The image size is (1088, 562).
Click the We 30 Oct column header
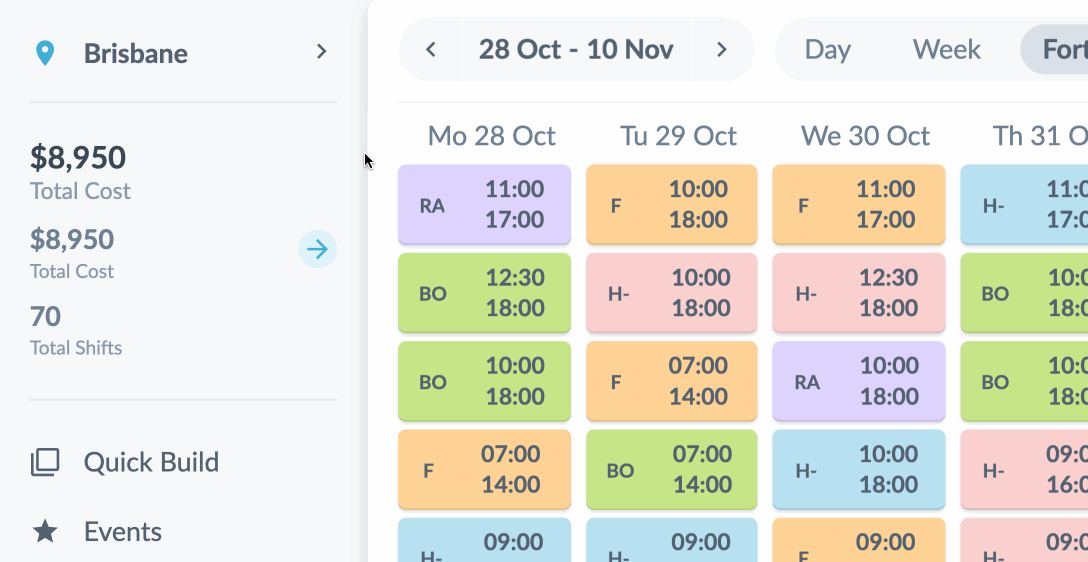click(x=865, y=136)
